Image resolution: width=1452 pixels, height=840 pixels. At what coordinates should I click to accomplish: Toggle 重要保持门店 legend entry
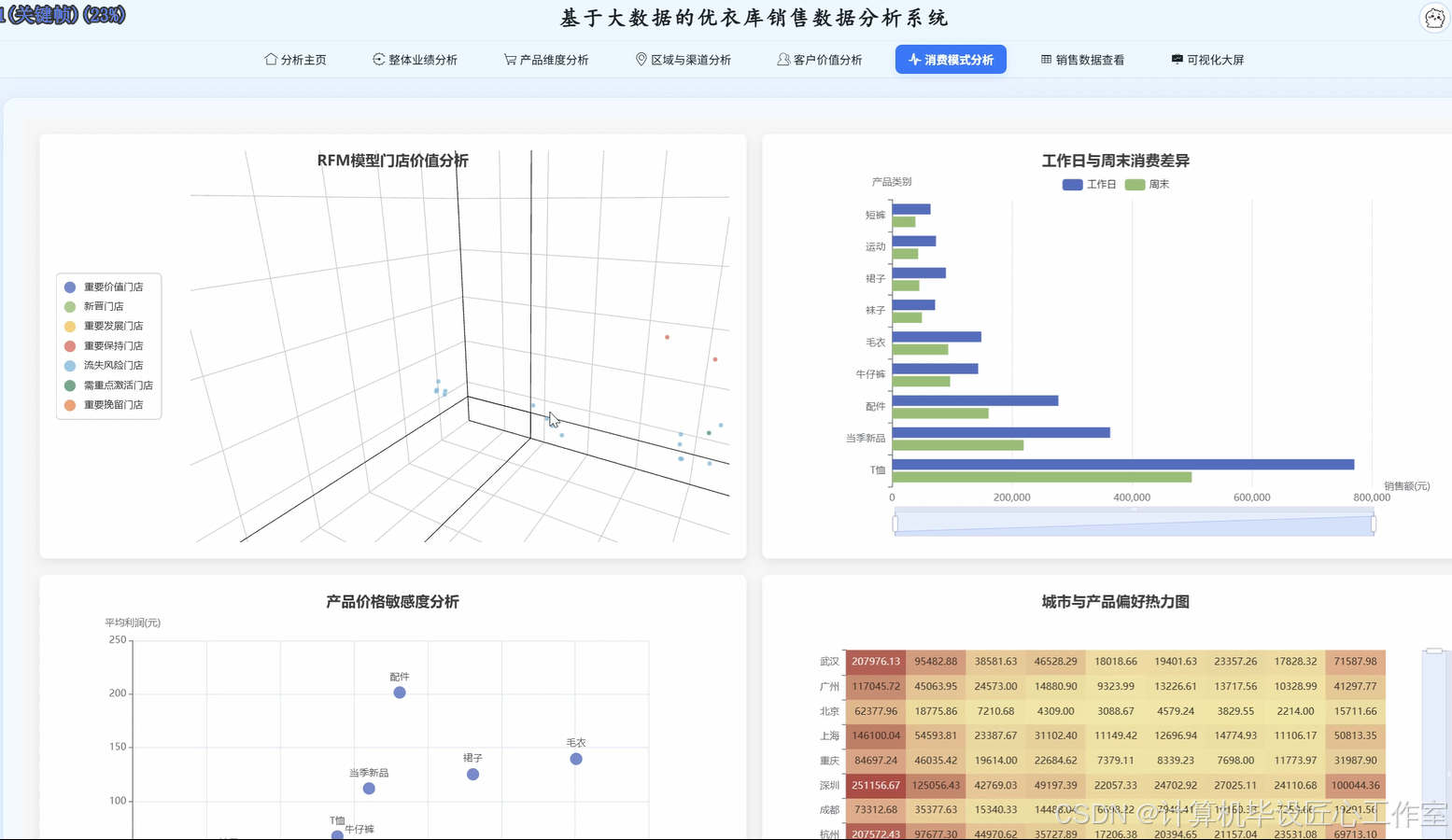pyautogui.click(x=104, y=346)
